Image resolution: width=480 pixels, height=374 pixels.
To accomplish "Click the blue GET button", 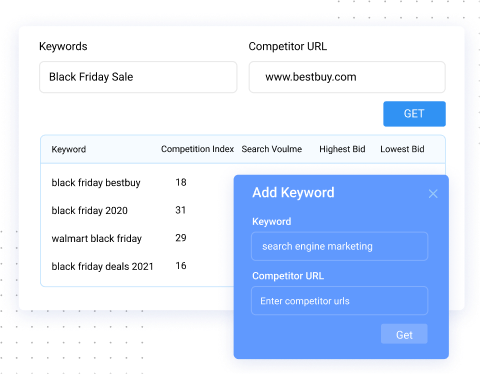I will (x=414, y=114).
